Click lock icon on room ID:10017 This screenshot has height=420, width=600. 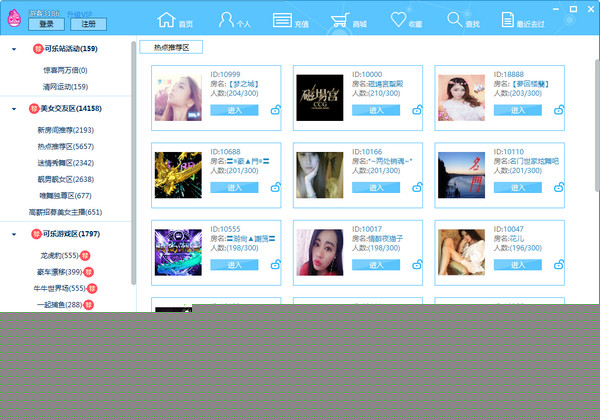tap(417, 264)
